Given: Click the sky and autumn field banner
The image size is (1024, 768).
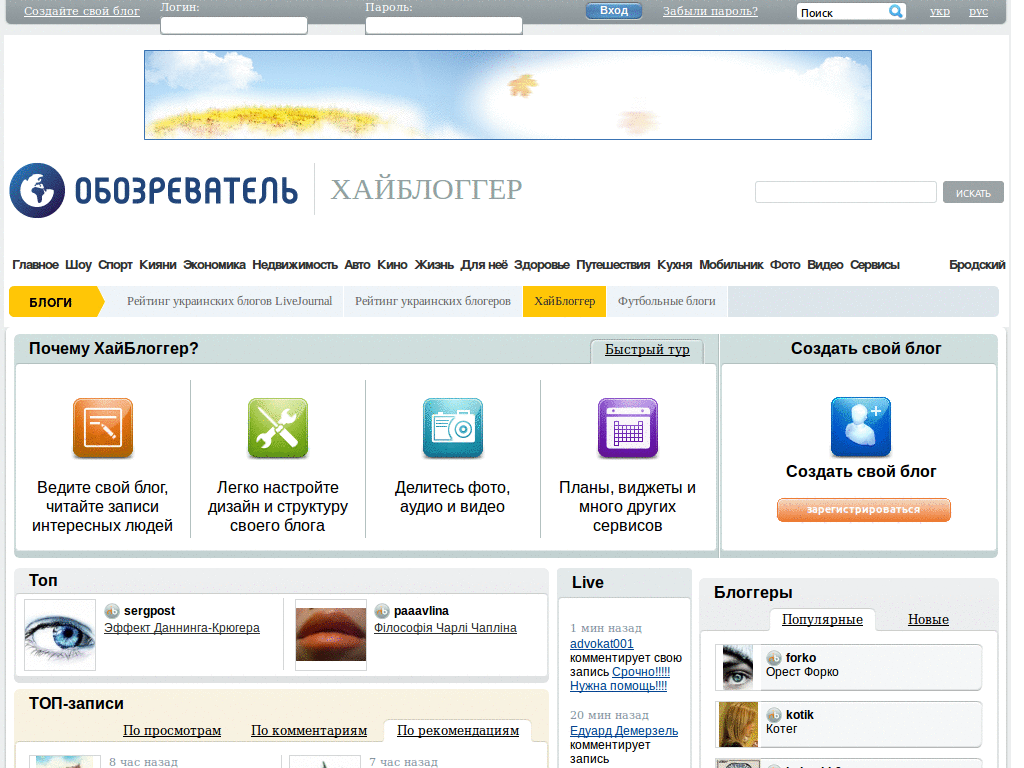Looking at the screenshot, I should 508,95.
